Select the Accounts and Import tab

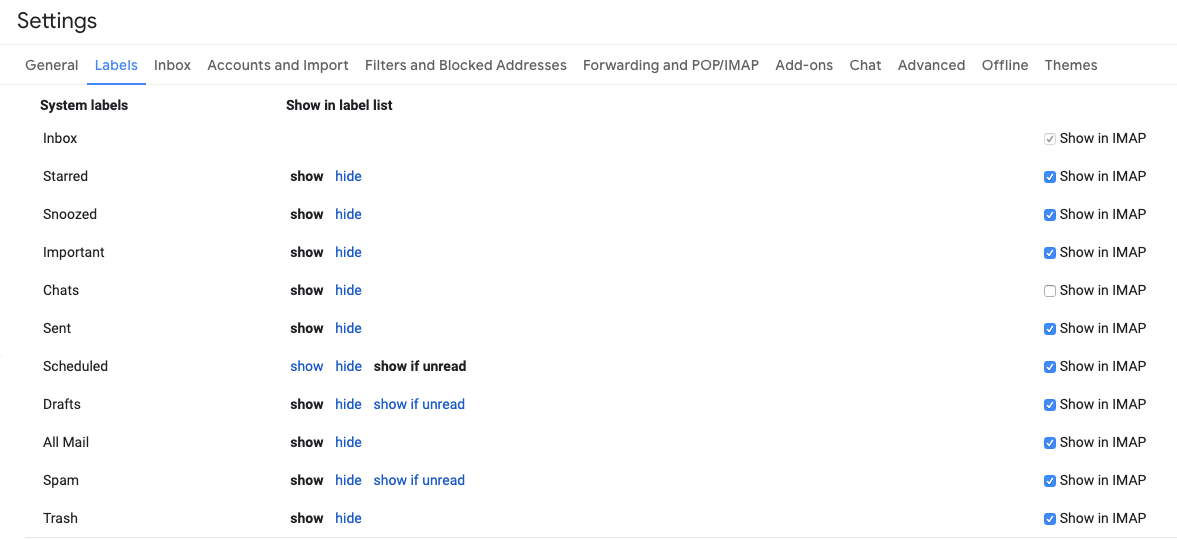tap(277, 65)
